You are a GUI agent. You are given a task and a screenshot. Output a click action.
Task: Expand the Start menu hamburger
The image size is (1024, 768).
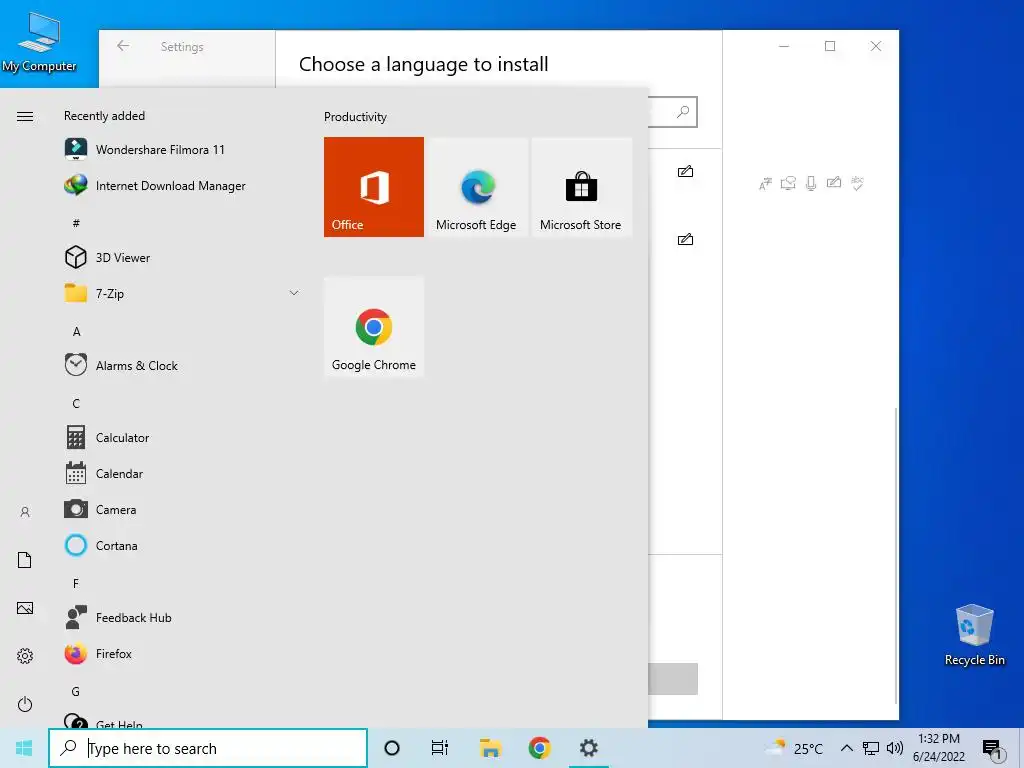click(x=25, y=116)
